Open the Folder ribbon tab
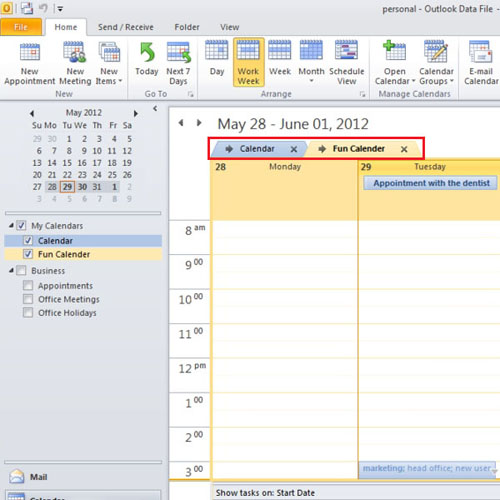The image size is (500, 500). [x=187, y=27]
